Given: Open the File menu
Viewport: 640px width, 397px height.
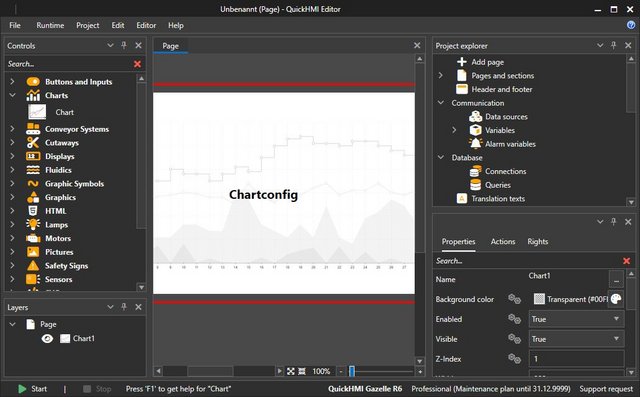Looking at the screenshot, I should (15, 25).
